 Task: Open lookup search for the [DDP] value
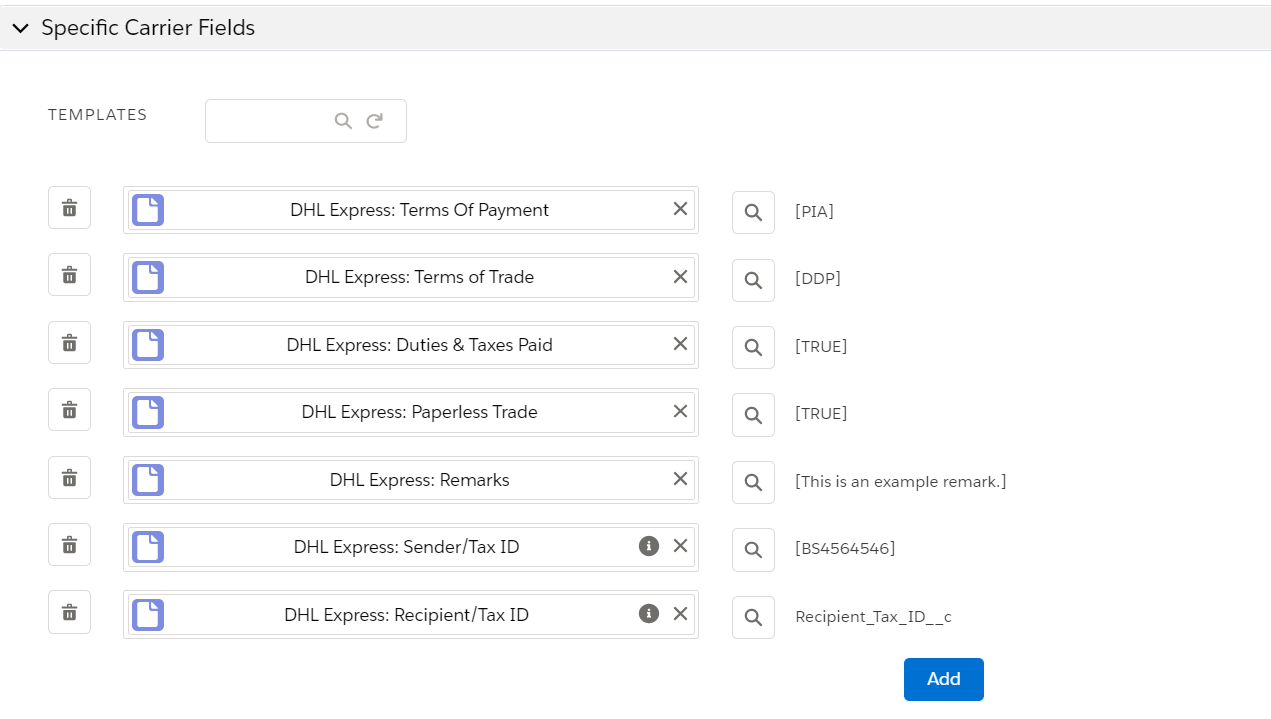(x=753, y=280)
